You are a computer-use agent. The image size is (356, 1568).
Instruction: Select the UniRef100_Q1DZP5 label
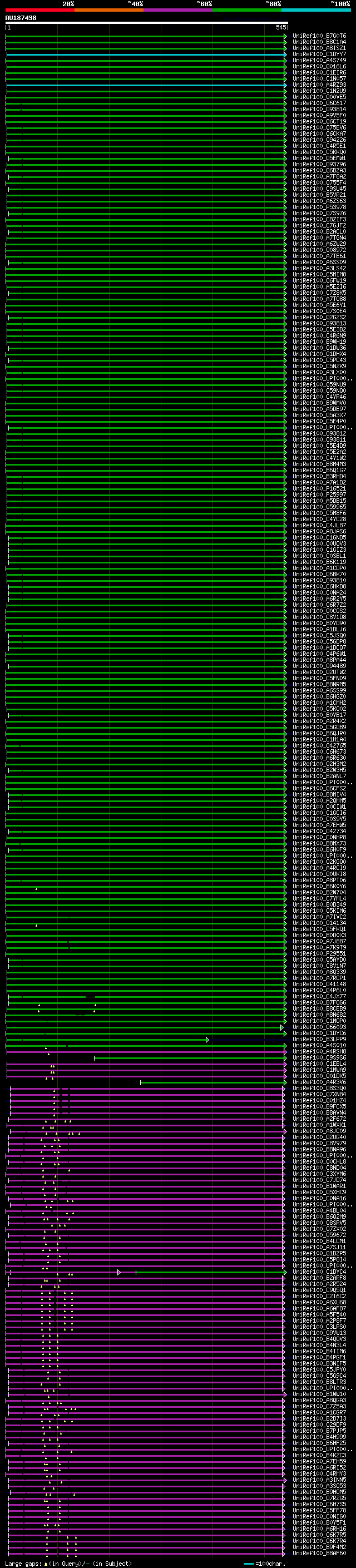pos(319,1254)
